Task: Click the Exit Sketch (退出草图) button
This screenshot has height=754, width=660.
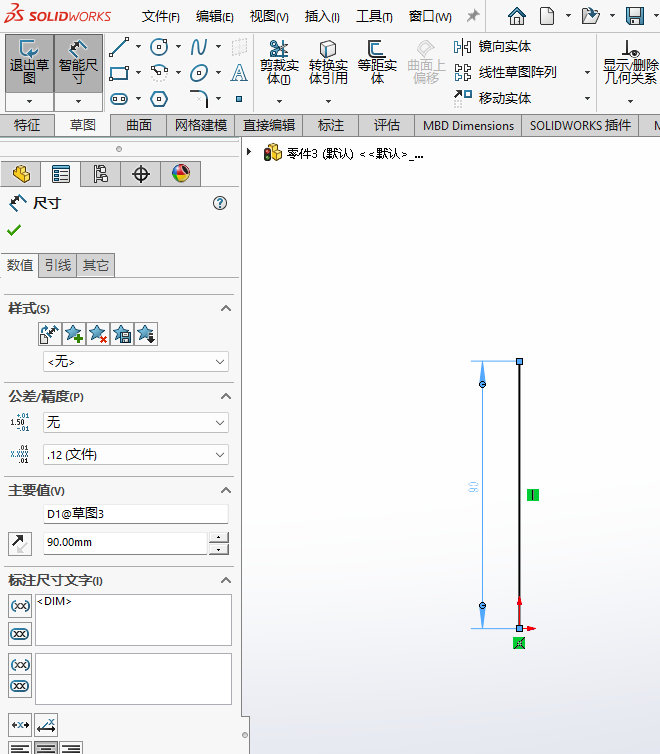Action: [x=29, y=63]
